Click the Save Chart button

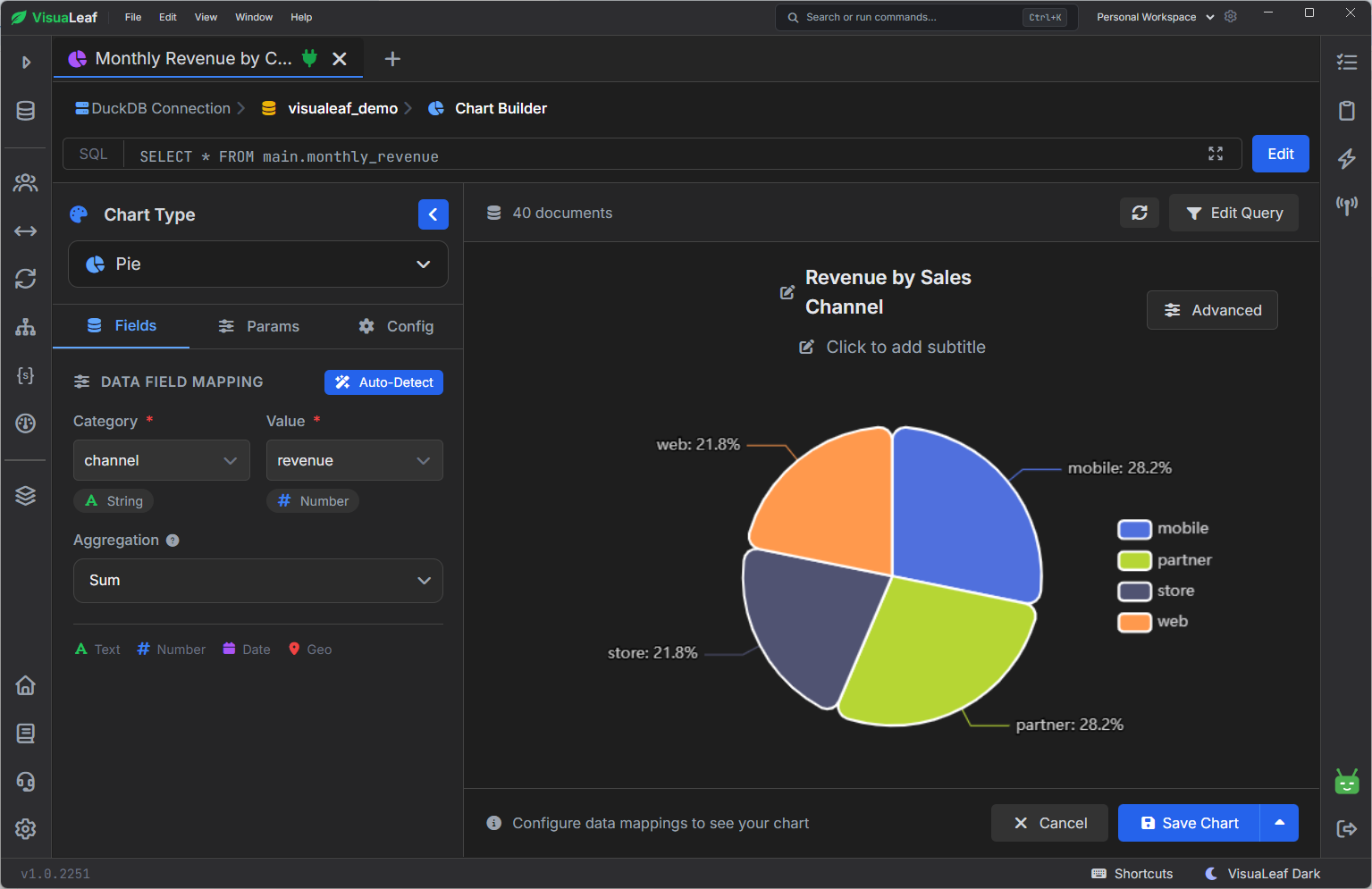pos(1189,823)
